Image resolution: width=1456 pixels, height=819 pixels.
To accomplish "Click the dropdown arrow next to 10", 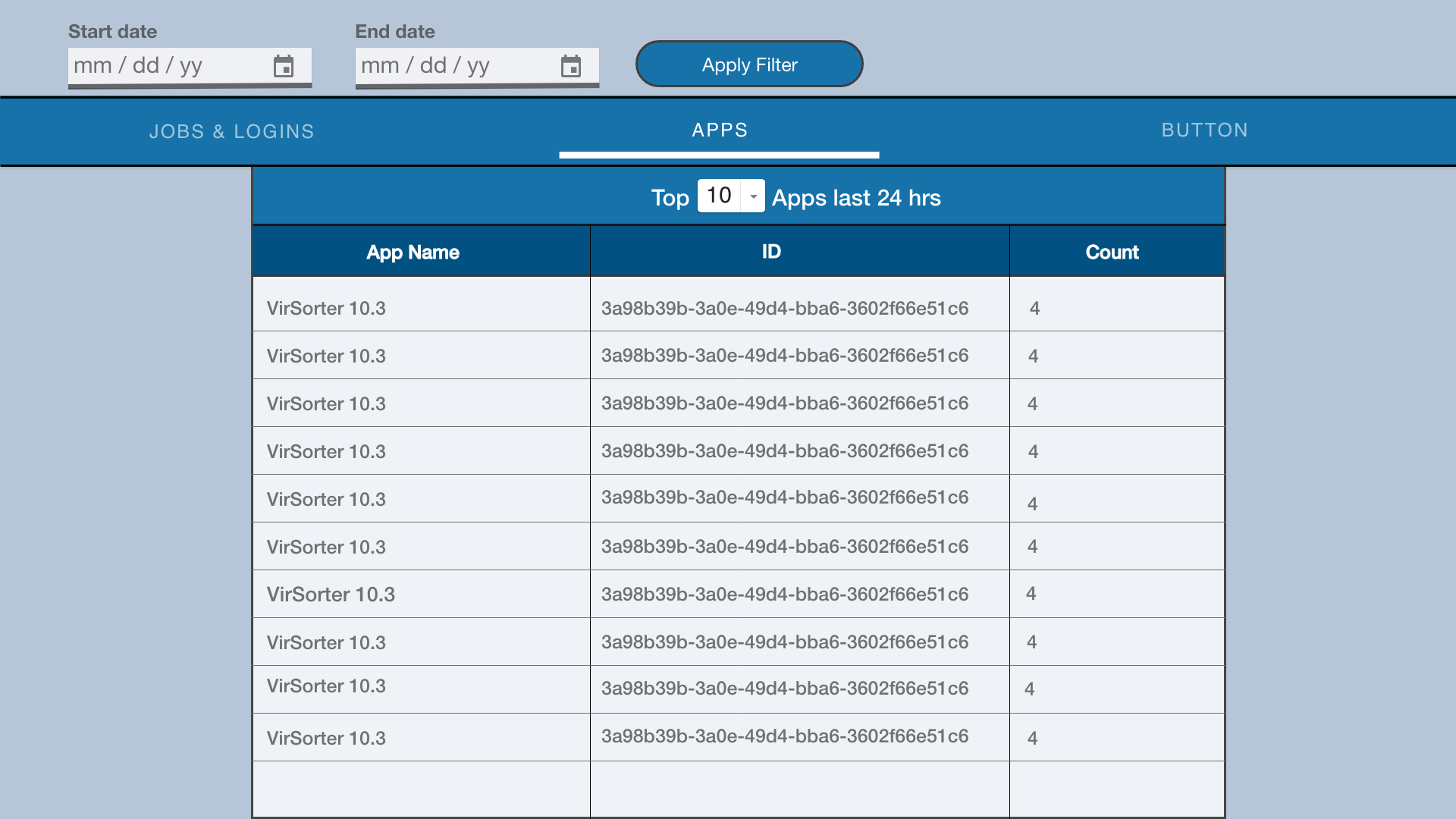I will [x=753, y=196].
